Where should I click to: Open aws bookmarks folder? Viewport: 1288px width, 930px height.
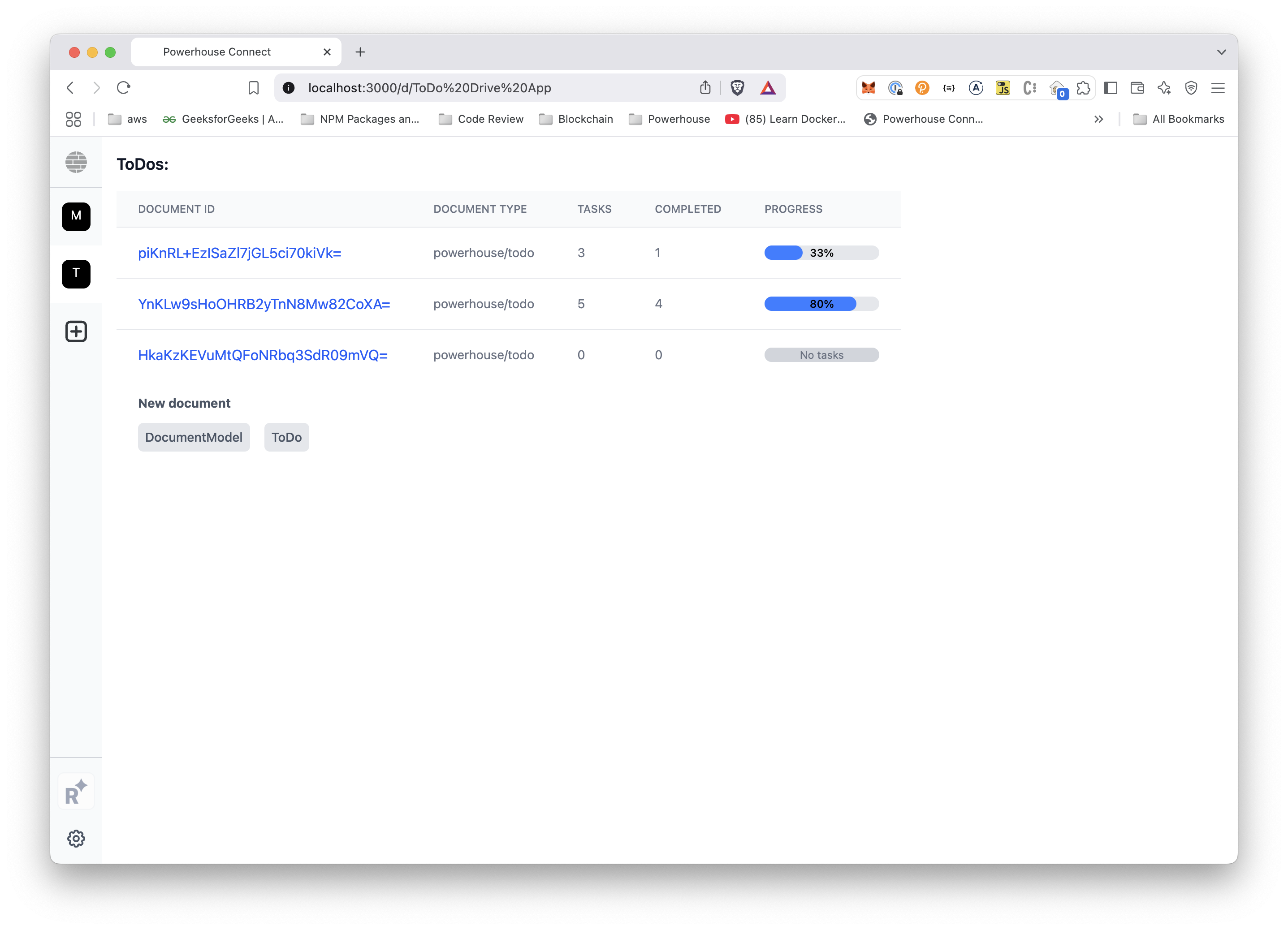click(x=128, y=119)
